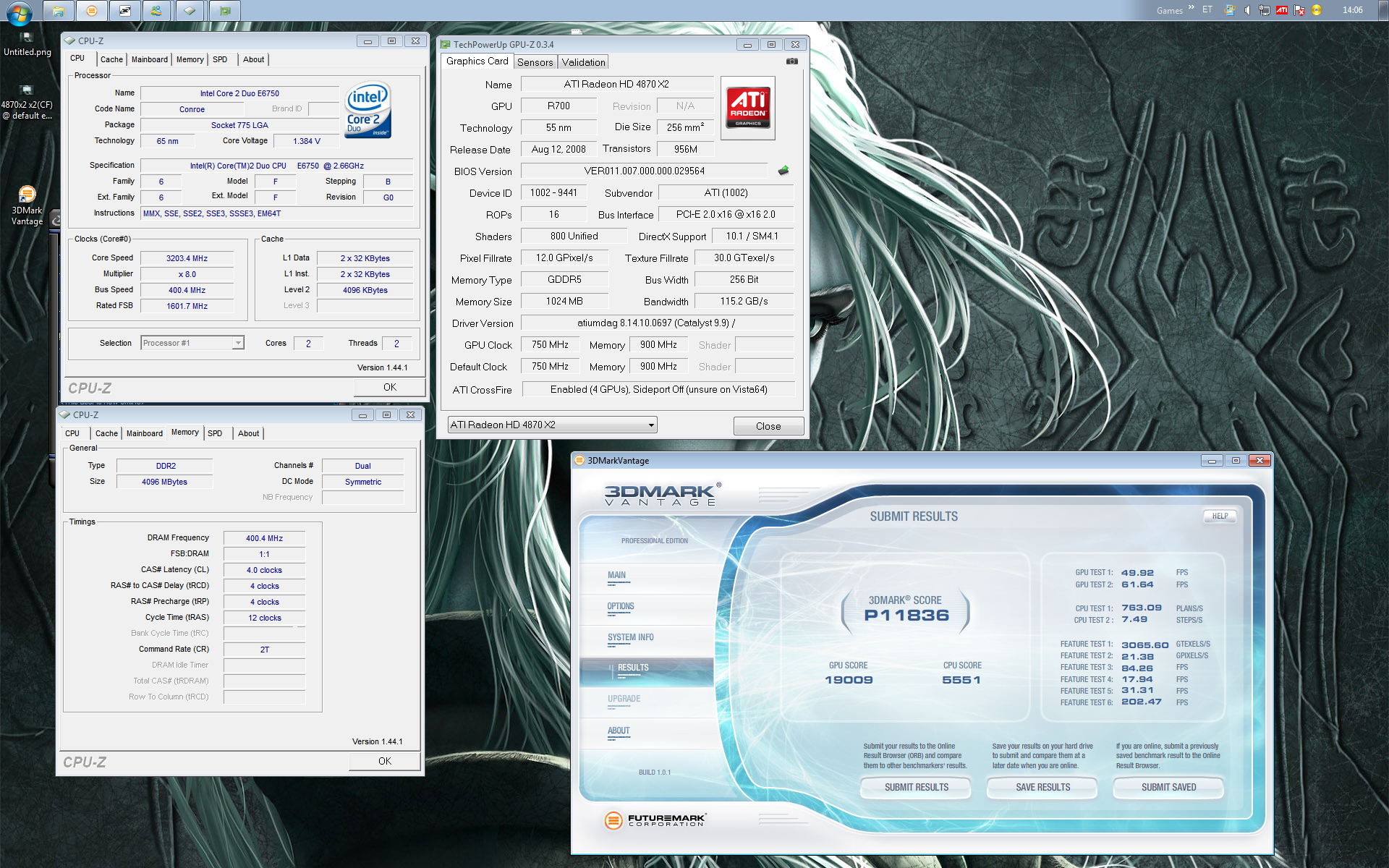This screenshot has width=1389, height=868.
Task: Switch to CPU-Z chip taskbar button
Action: coord(190,11)
